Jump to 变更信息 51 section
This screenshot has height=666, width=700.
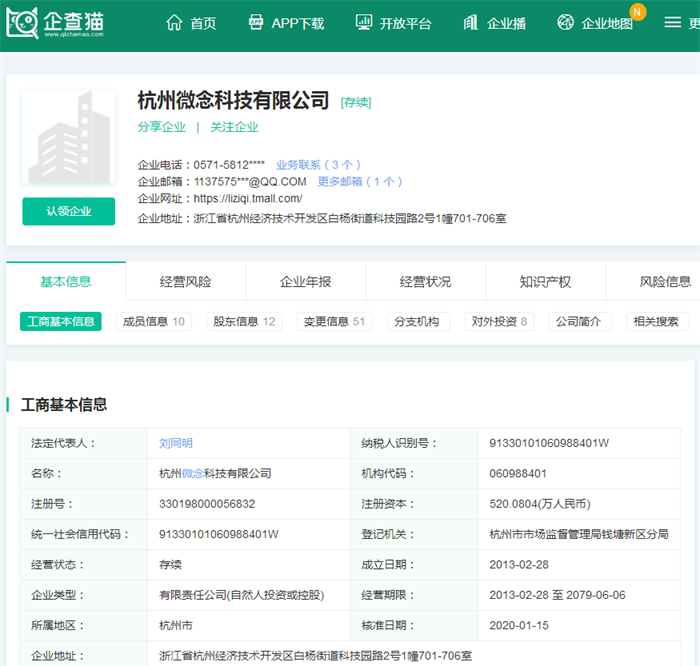tap(335, 321)
